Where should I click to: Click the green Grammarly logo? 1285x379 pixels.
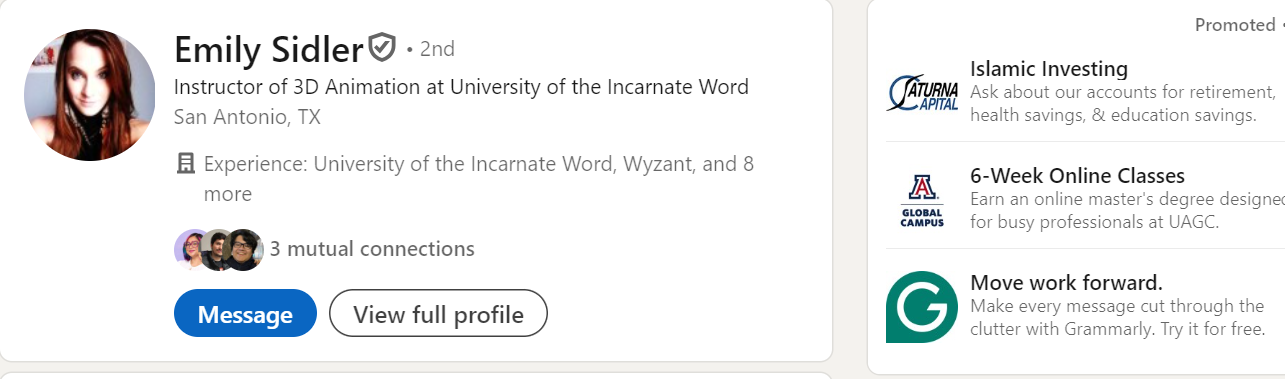tap(922, 307)
